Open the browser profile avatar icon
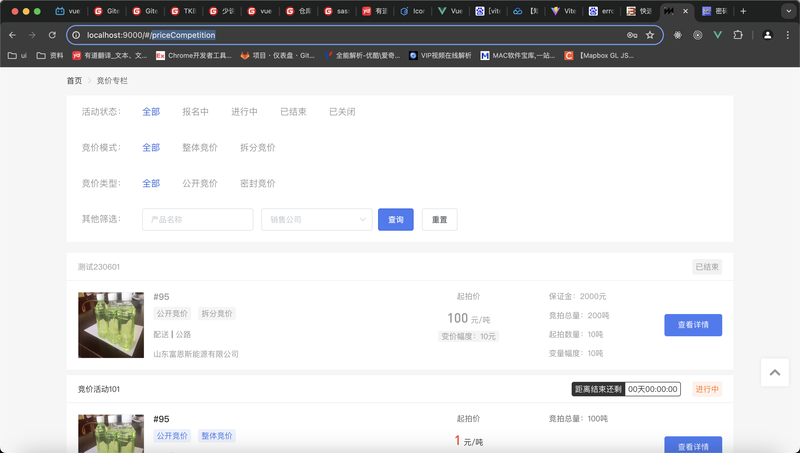Viewport: 800px width, 453px height. click(767, 35)
